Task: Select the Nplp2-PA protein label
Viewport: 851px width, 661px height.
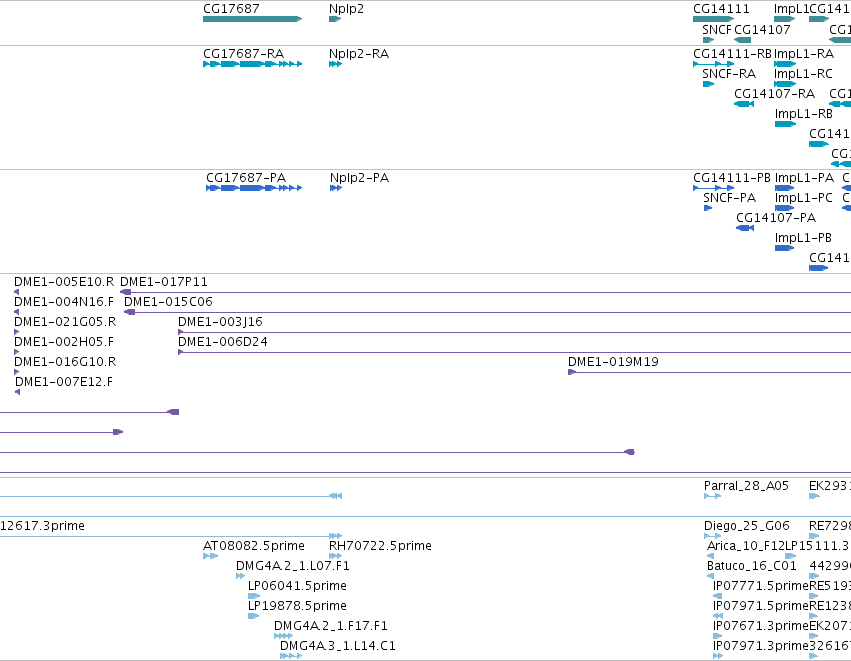Action: (x=359, y=178)
